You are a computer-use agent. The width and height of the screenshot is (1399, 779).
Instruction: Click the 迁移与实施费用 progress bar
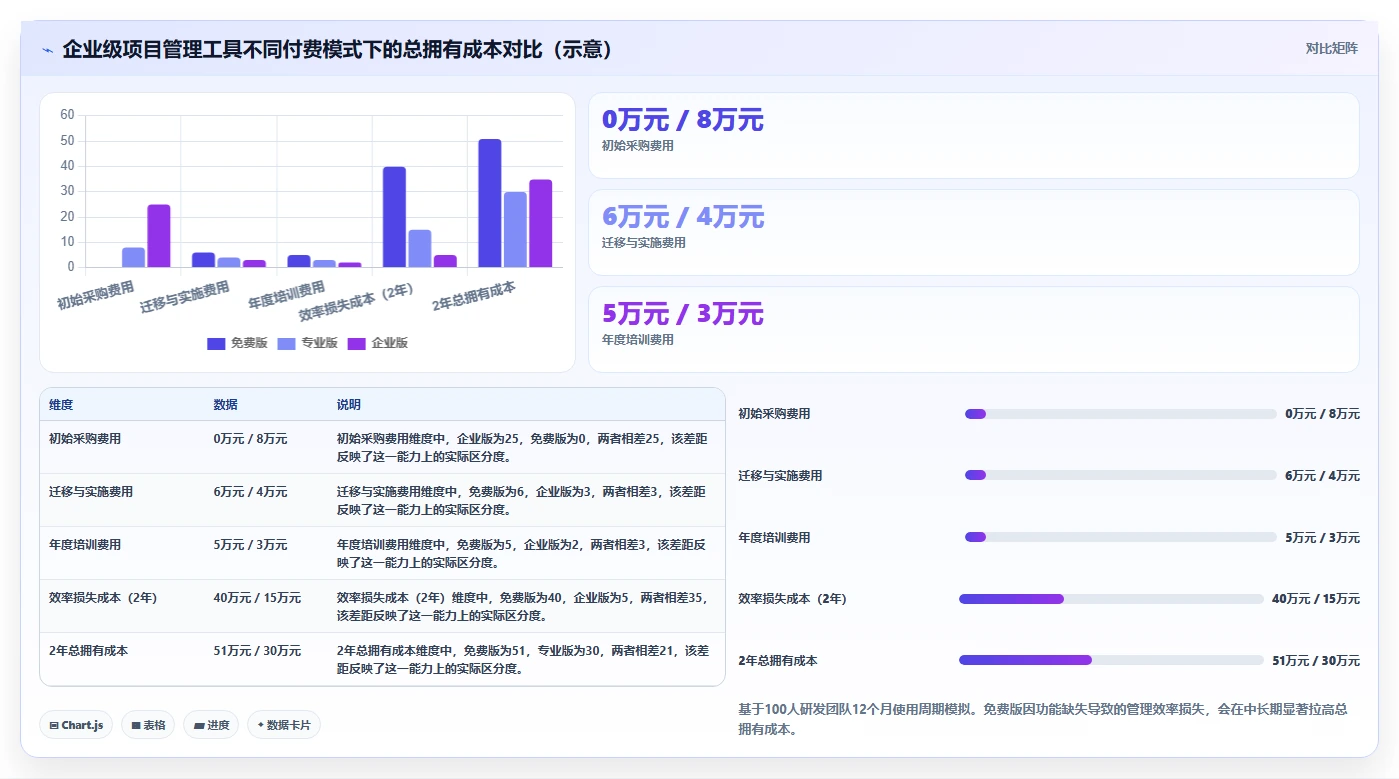click(1121, 475)
